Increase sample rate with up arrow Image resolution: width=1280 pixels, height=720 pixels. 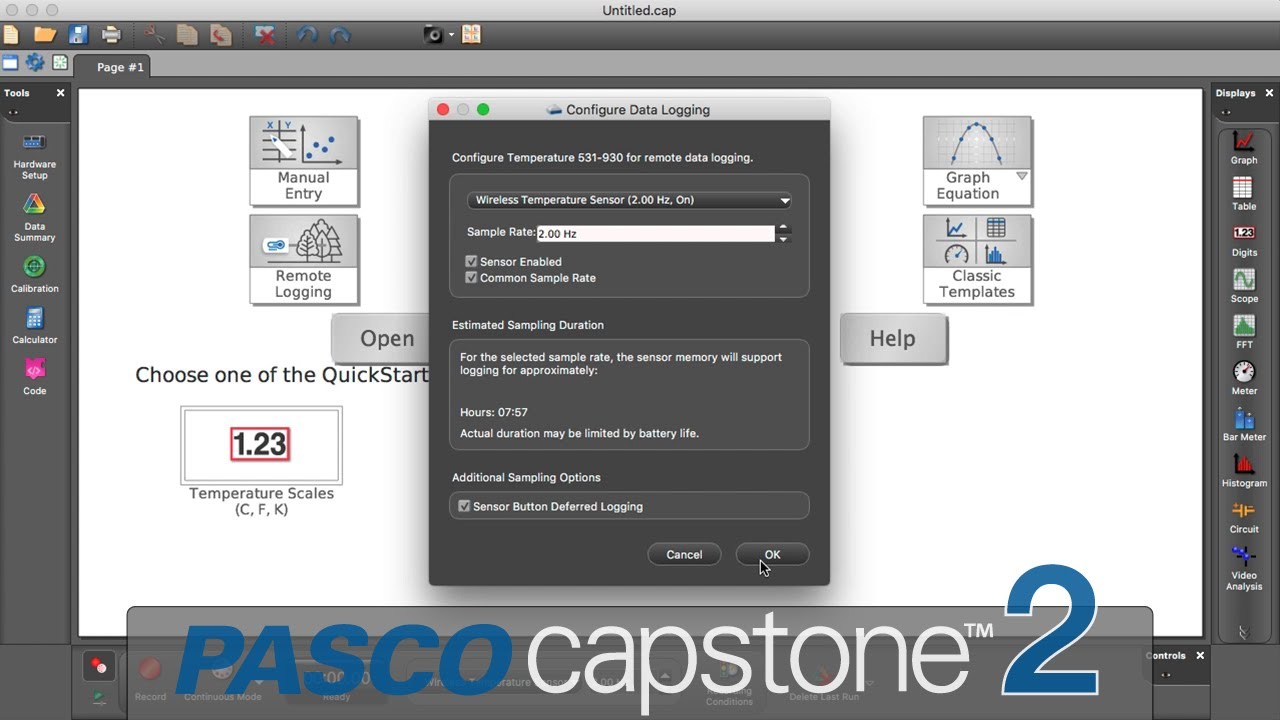[784, 228]
